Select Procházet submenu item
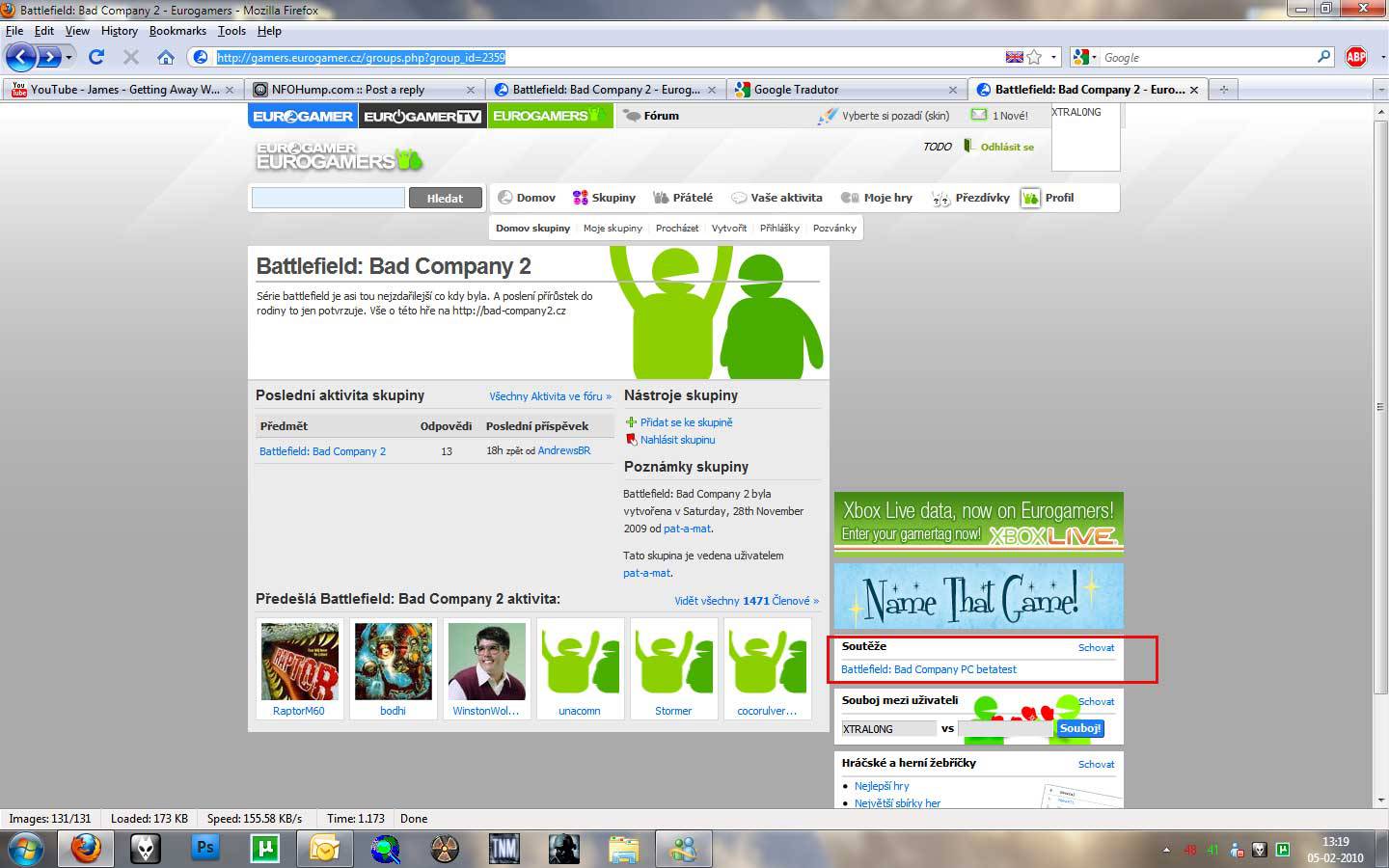 677,229
